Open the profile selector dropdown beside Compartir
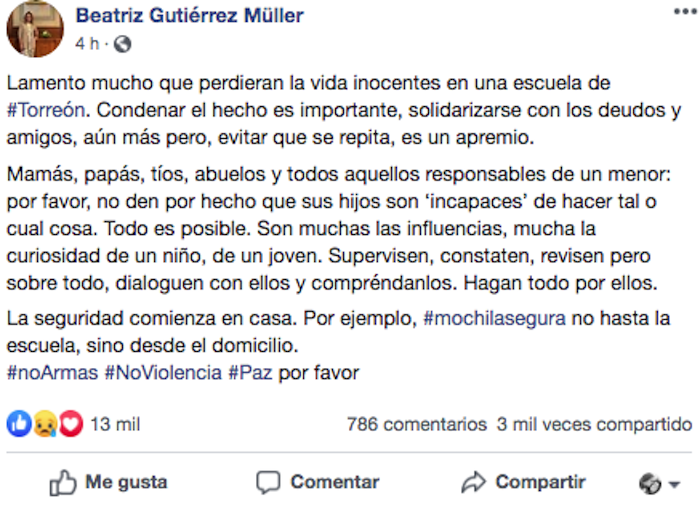The height and width of the screenshot is (506, 700). pos(659,483)
